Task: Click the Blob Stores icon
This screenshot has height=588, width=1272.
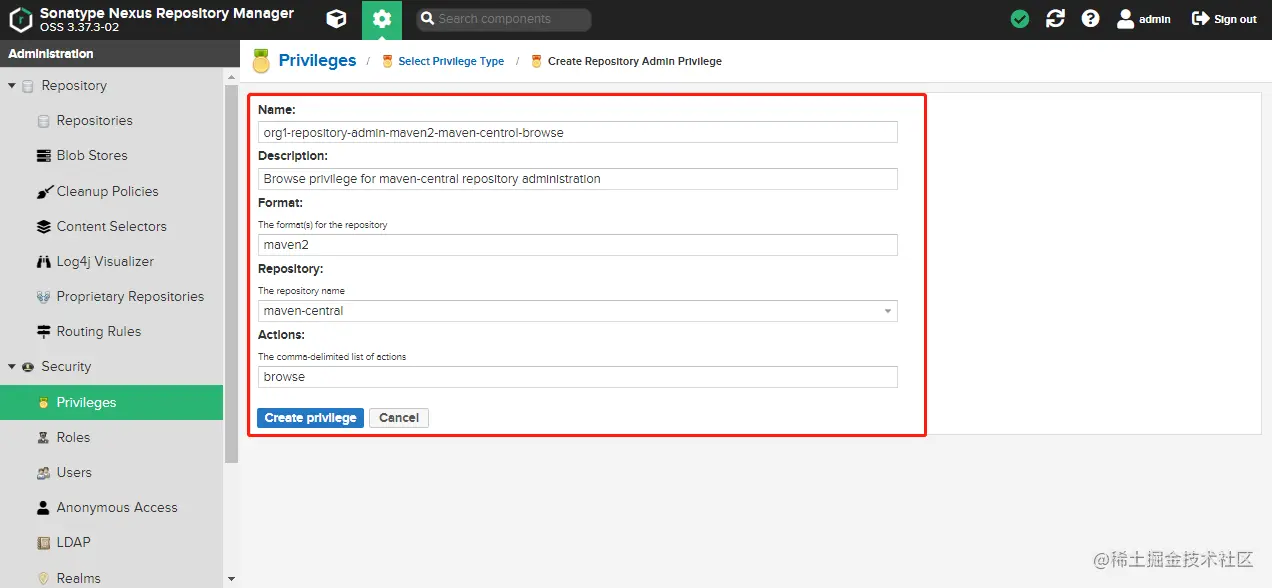Action: (x=43, y=156)
